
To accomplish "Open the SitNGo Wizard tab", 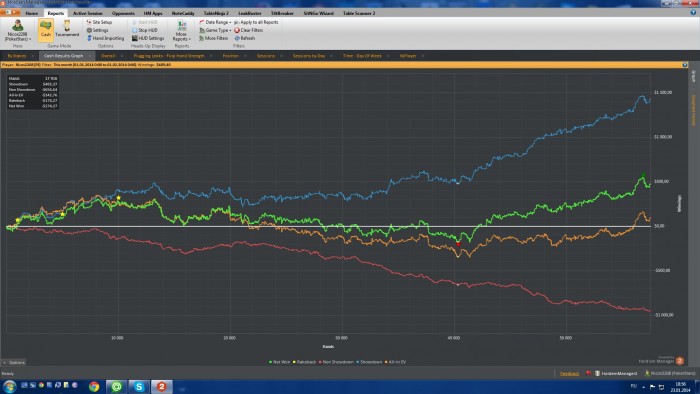I will (x=318, y=13).
